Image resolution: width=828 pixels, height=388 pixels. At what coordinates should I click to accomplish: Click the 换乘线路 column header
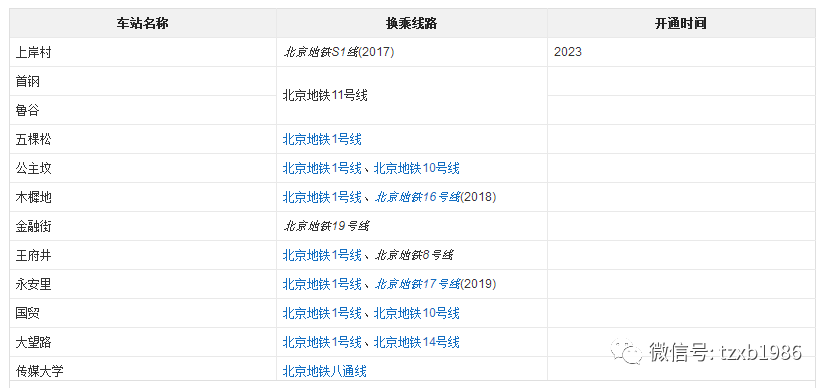[x=412, y=24]
